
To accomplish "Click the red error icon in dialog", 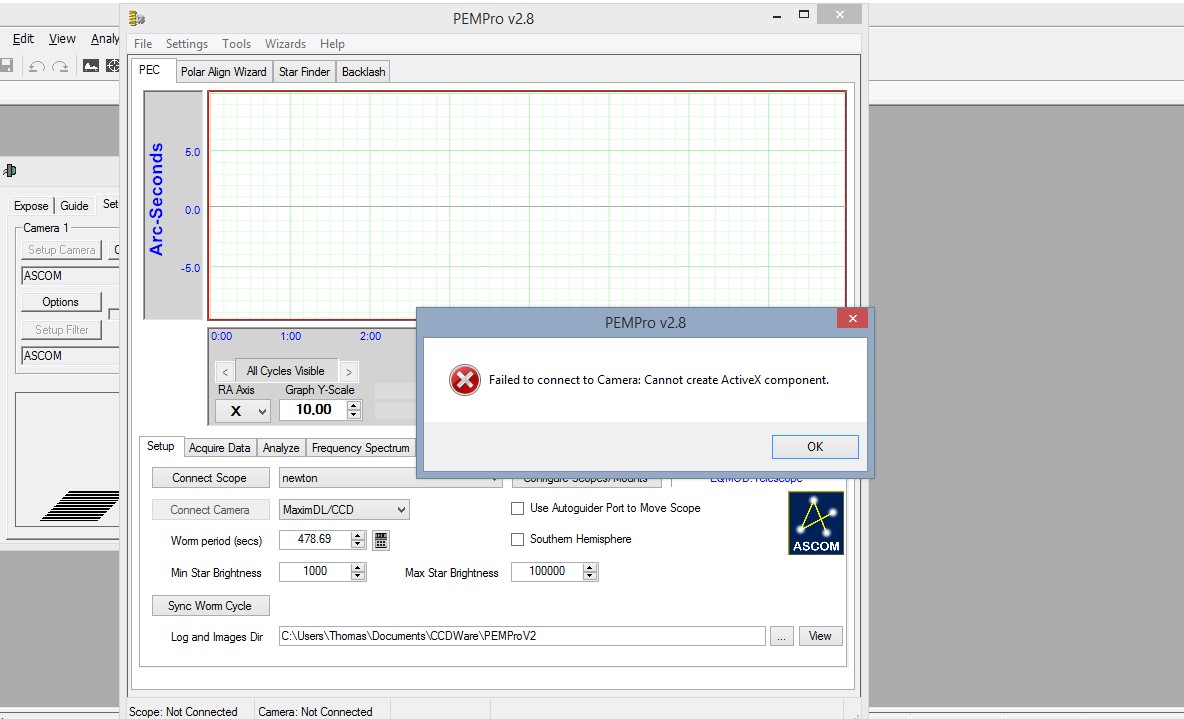I will (464, 380).
